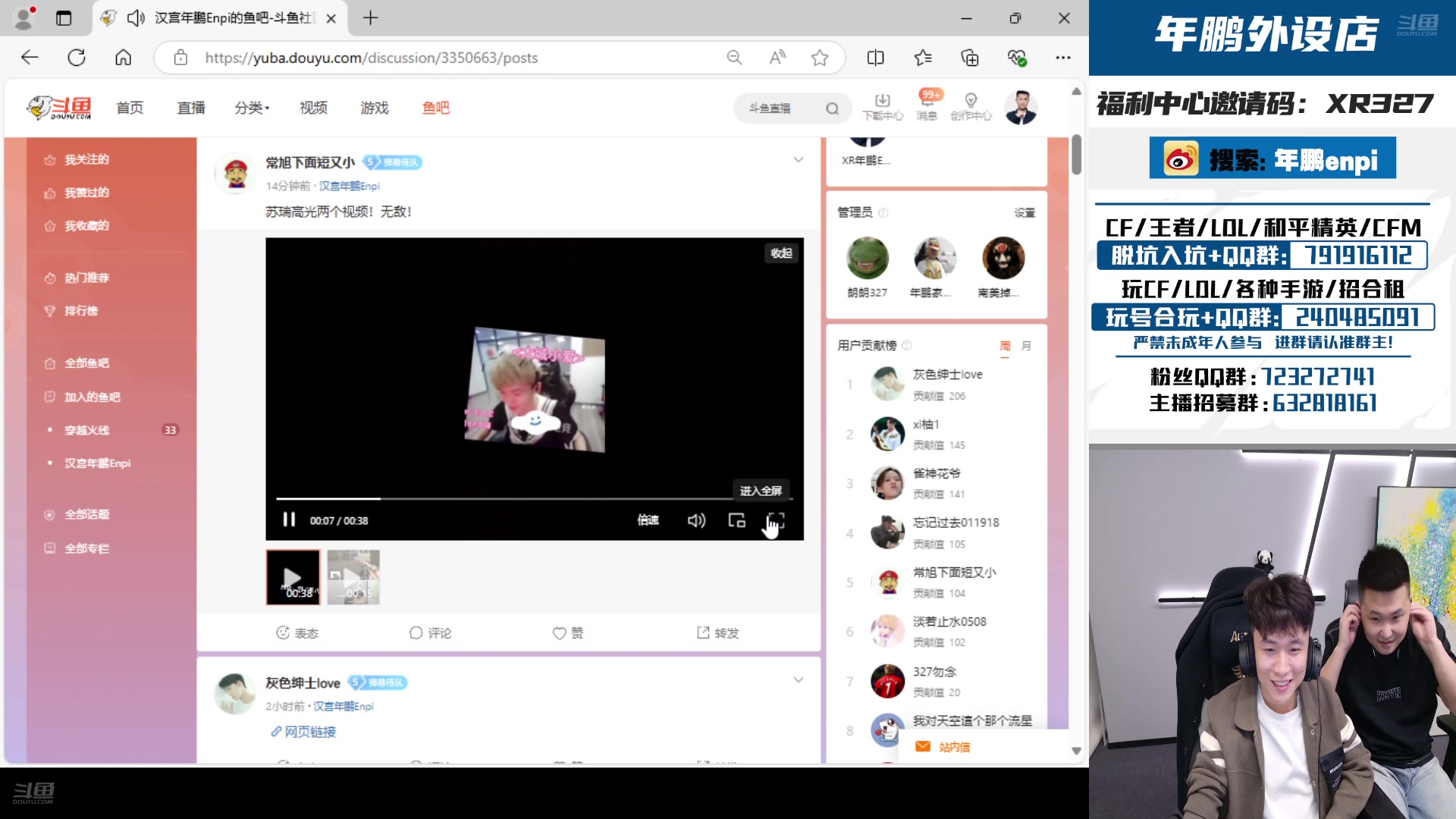Mute the video volume icon
The image size is (1456, 819).
point(696,520)
